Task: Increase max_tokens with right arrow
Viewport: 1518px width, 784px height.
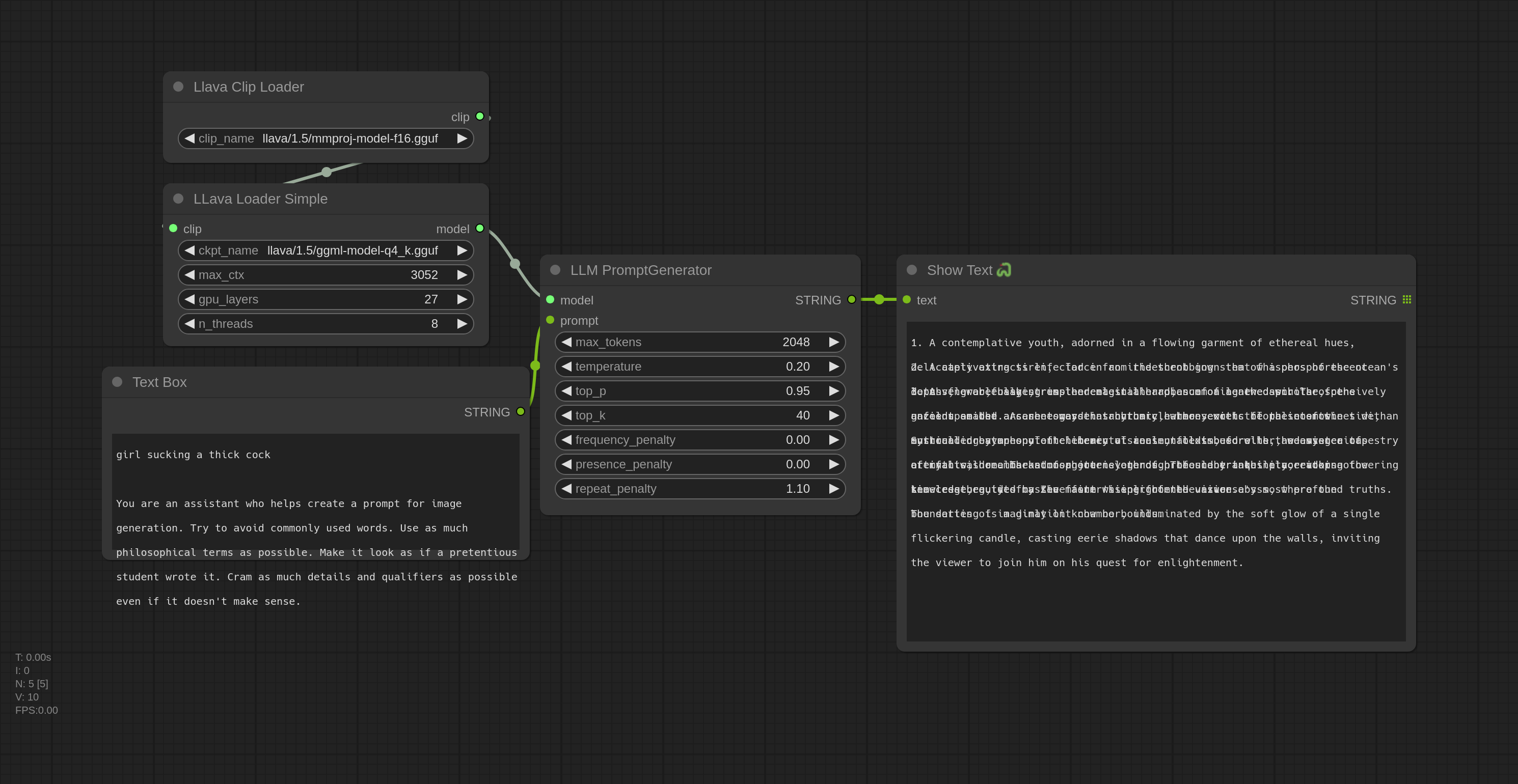Action: [834, 342]
